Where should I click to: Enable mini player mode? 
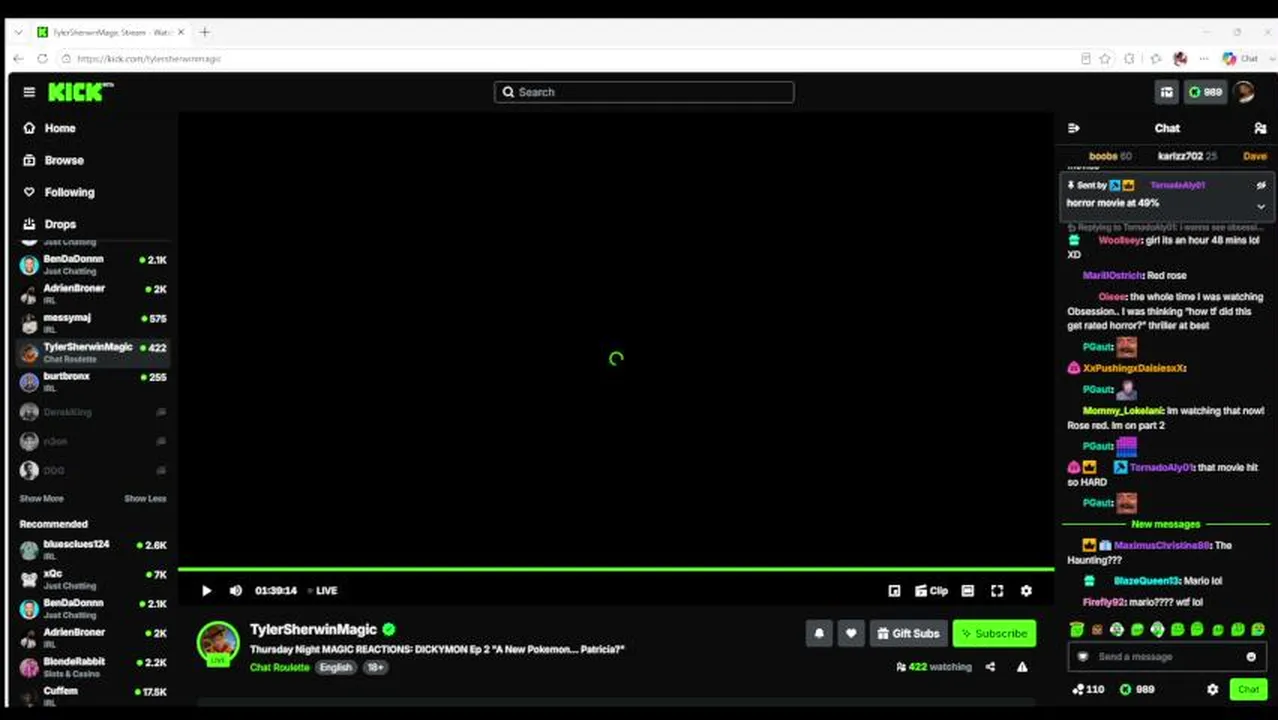[x=894, y=590]
